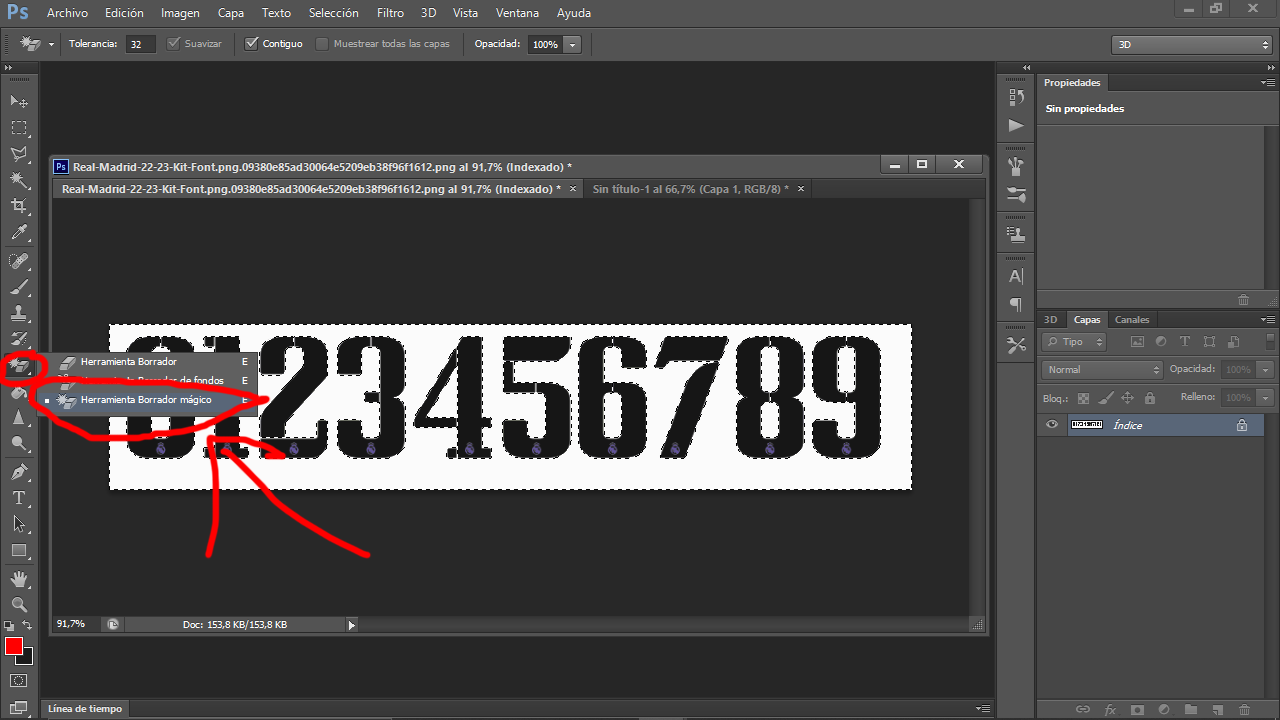
Task: Hide the Índice layer eye icon
Action: coord(1051,425)
